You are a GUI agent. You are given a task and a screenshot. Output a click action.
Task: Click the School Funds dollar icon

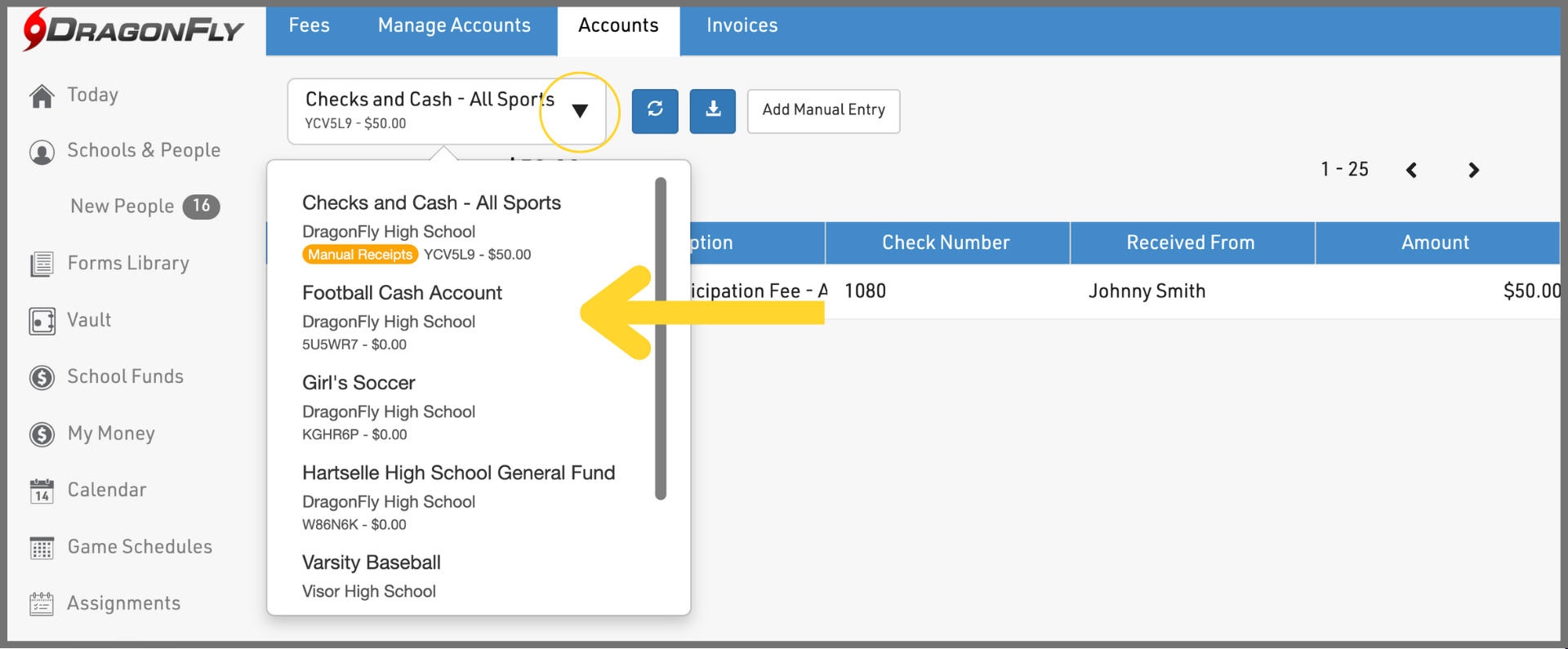pos(42,377)
